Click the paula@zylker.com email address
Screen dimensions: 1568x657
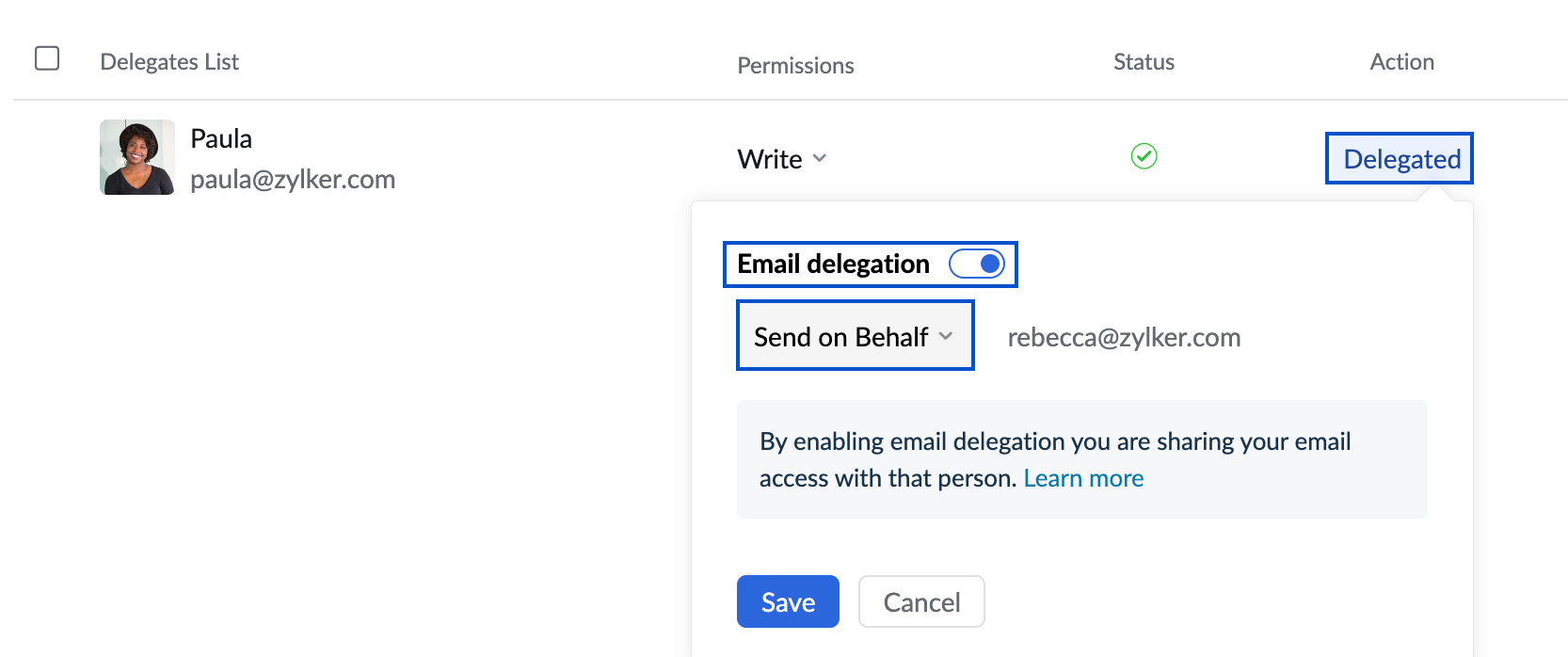(293, 180)
